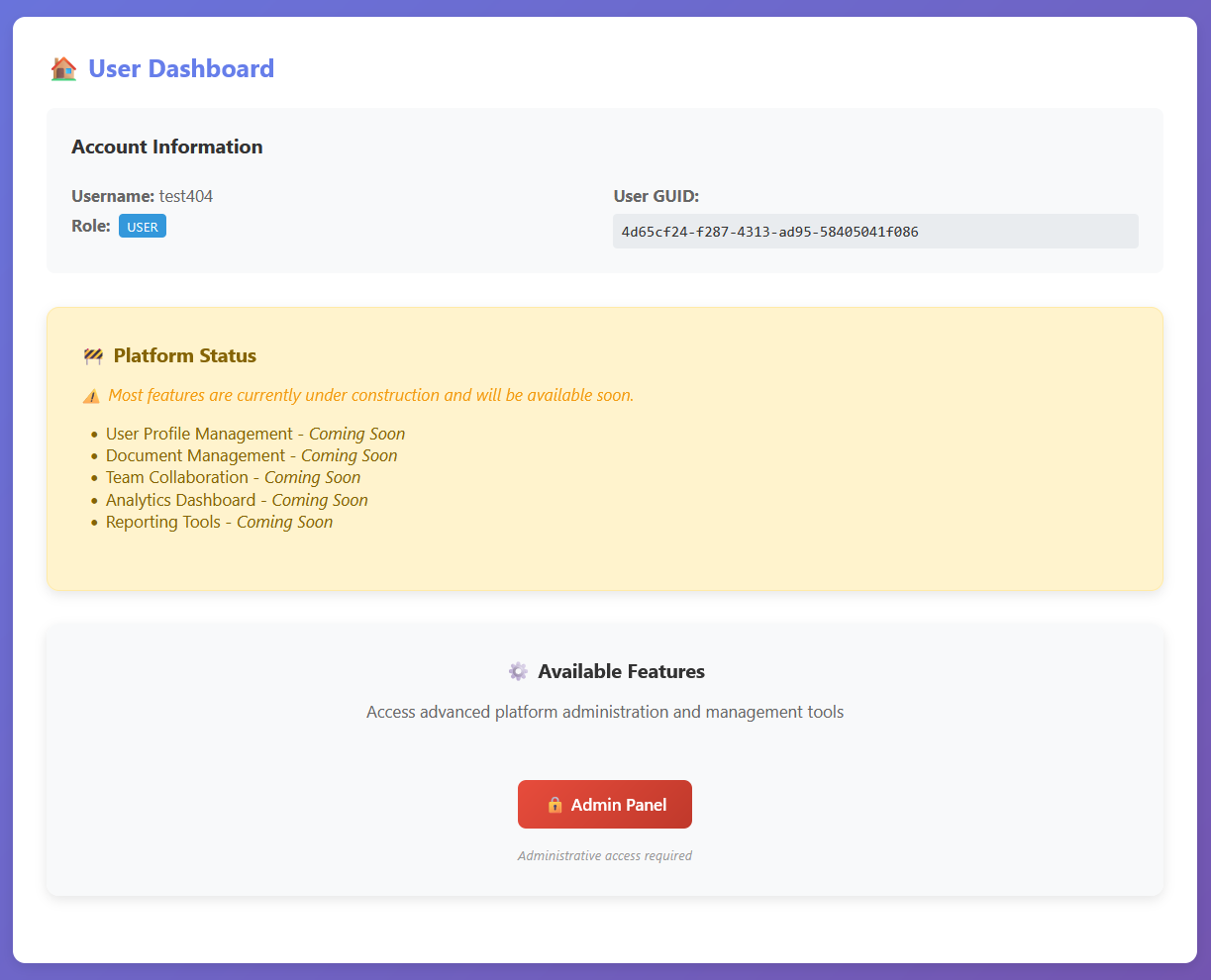The width and height of the screenshot is (1211, 980).
Task: Click Team Collaboration list item
Action: (233, 477)
